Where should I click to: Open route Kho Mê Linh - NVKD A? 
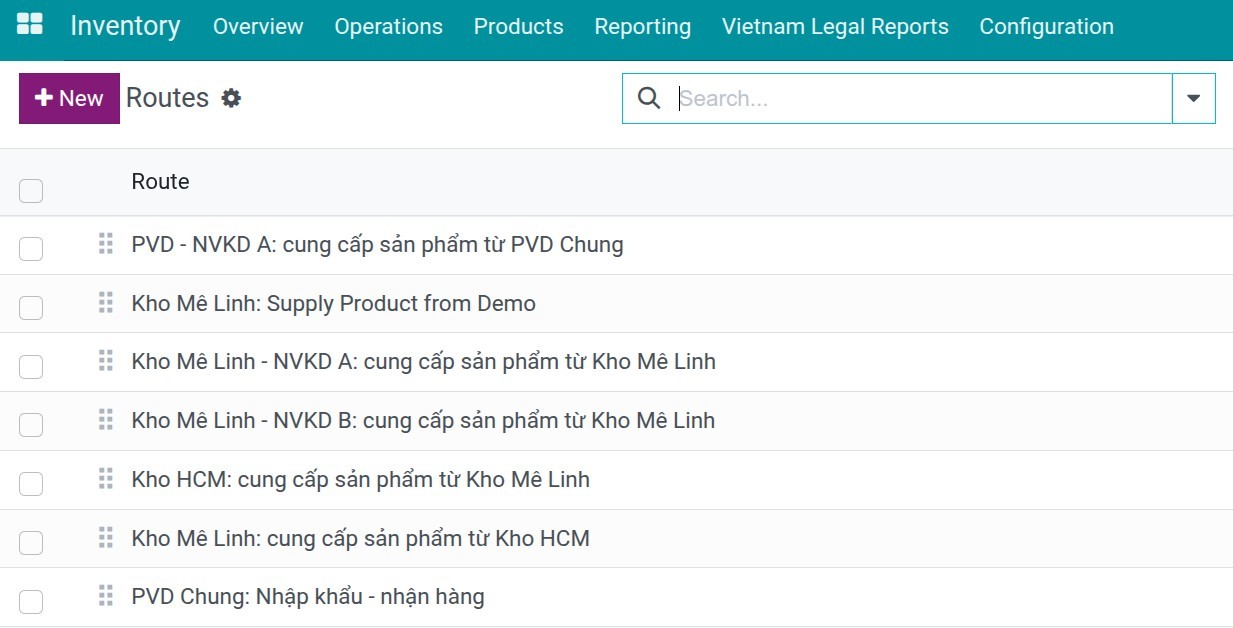point(423,361)
